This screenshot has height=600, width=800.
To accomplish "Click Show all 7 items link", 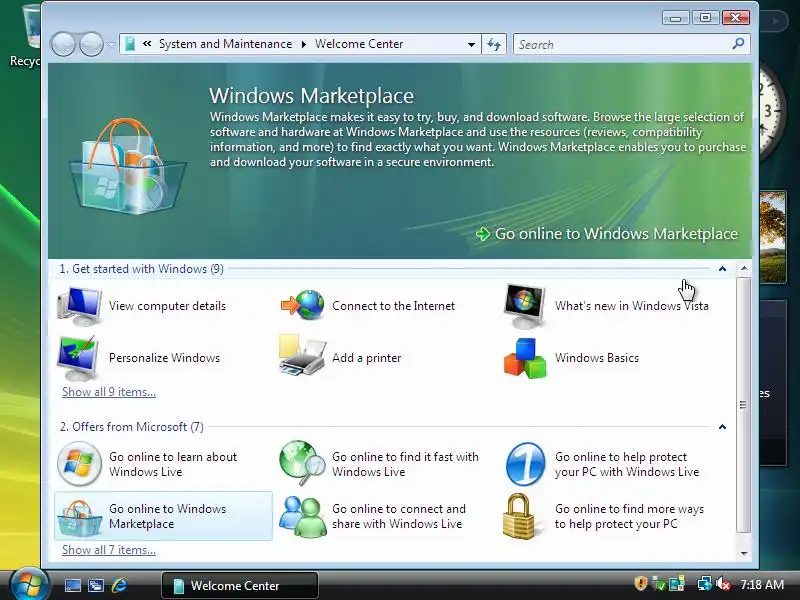I will point(109,550).
